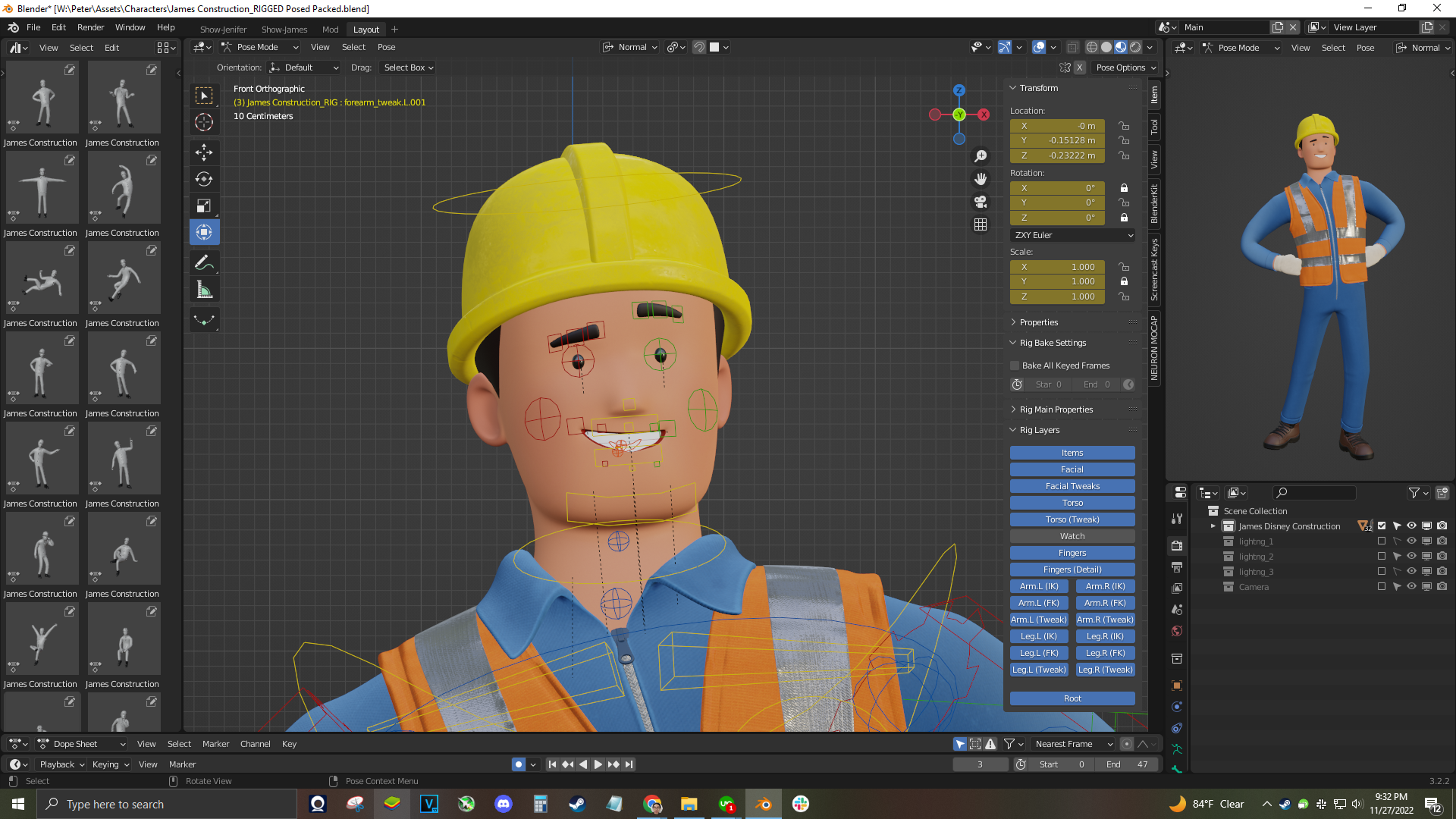Image resolution: width=1456 pixels, height=819 pixels.
Task: Click the Z location value field
Action: 1057,155
